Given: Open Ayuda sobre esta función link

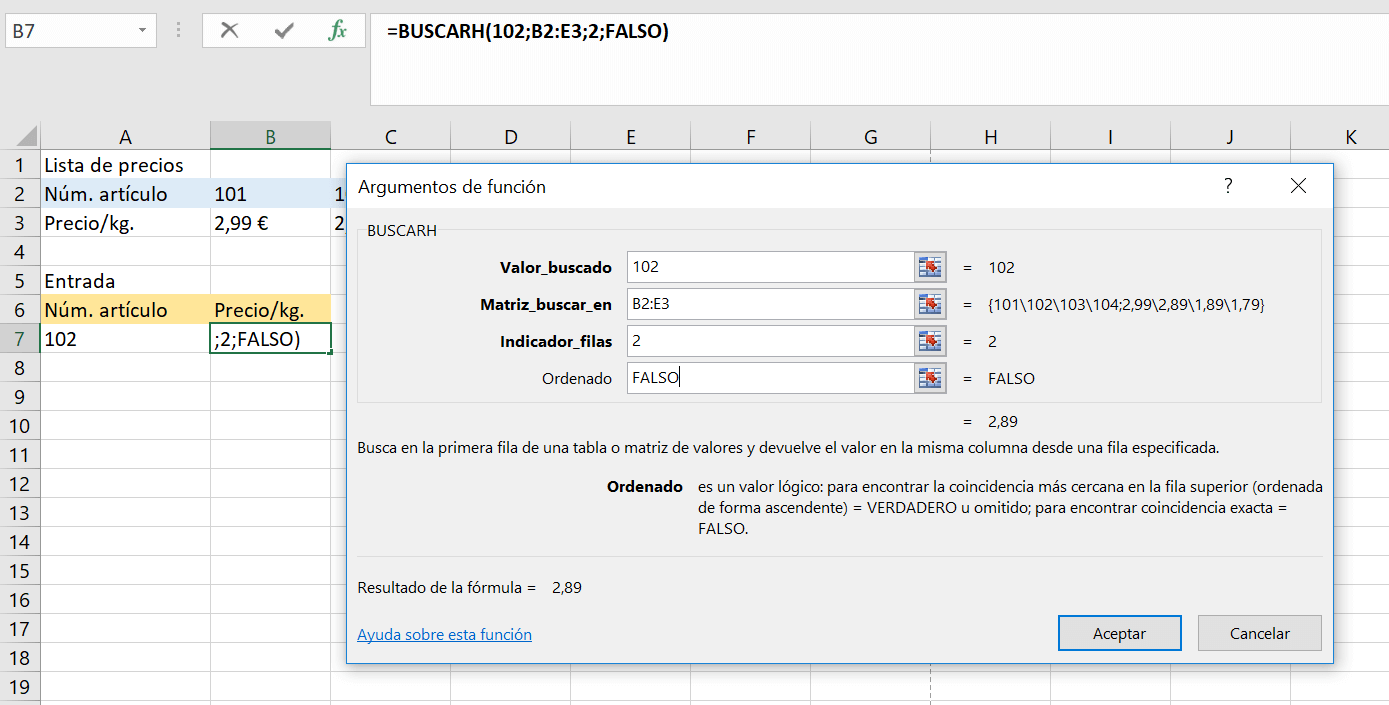Looking at the screenshot, I should pos(444,634).
